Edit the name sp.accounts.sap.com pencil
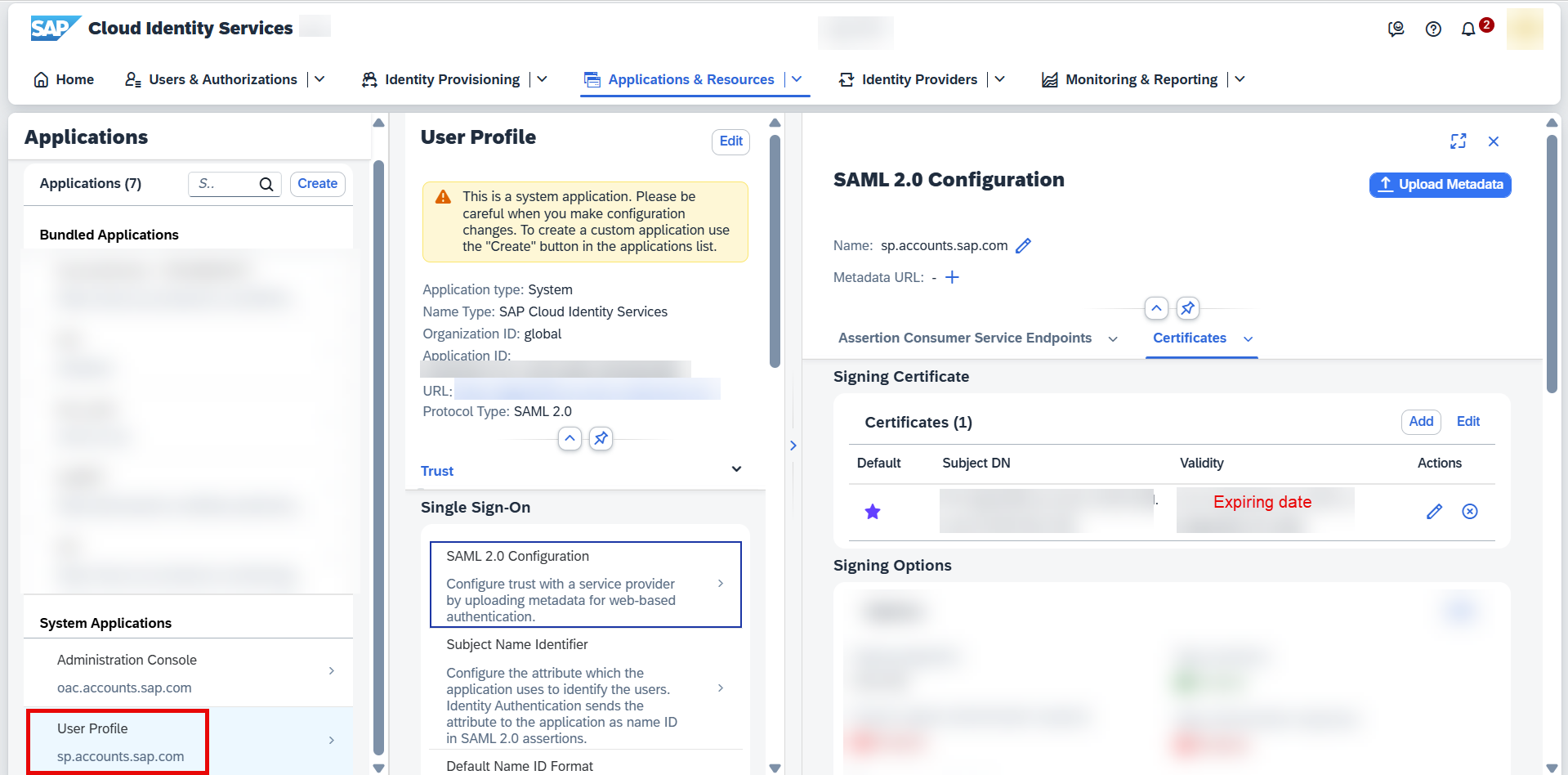The image size is (1568, 775). pos(1023,246)
